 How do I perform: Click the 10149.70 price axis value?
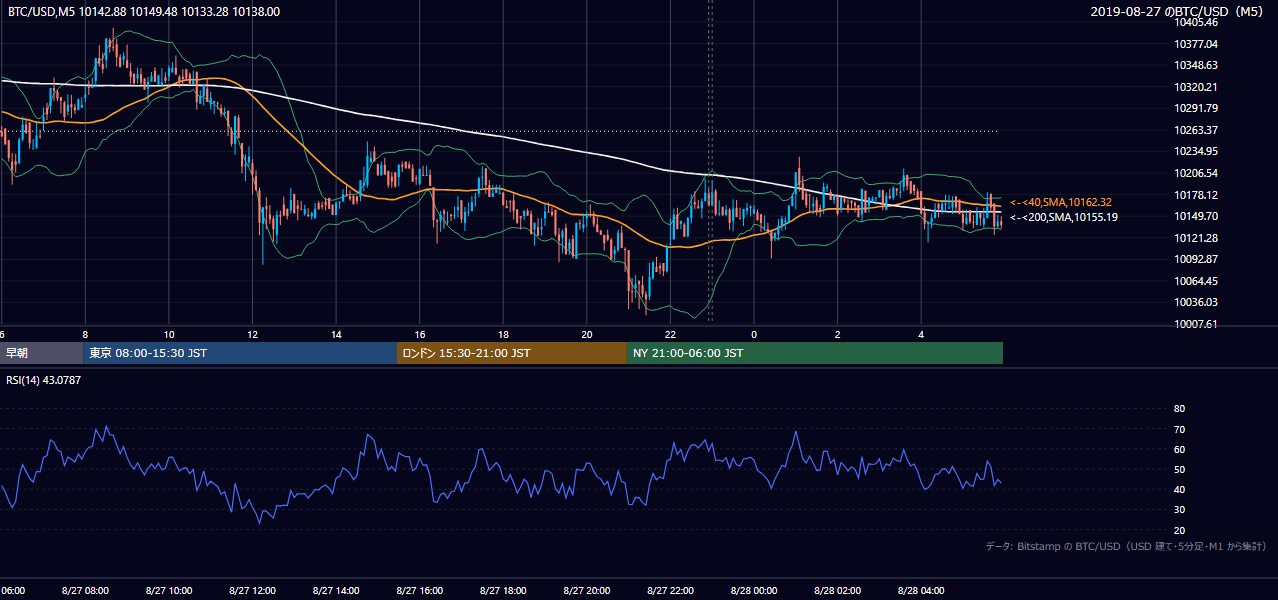(1195, 216)
